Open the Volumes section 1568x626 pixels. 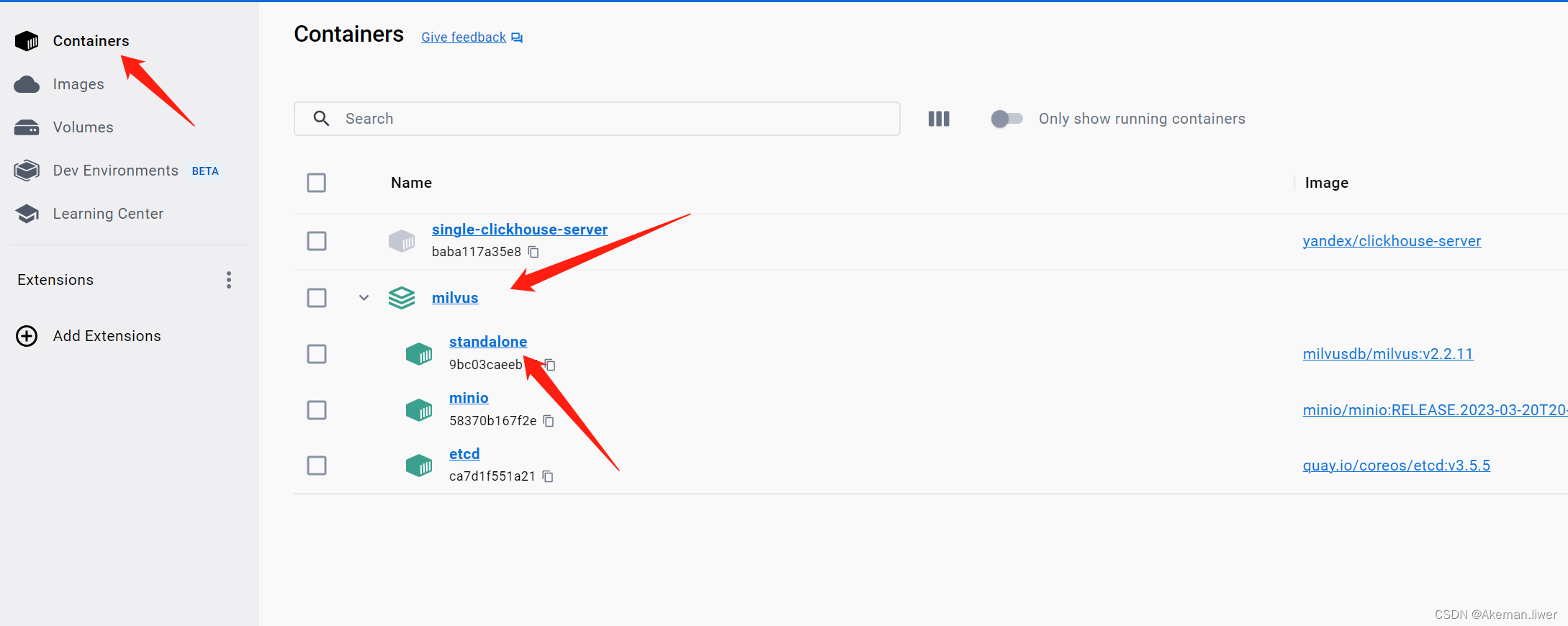(83, 127)
